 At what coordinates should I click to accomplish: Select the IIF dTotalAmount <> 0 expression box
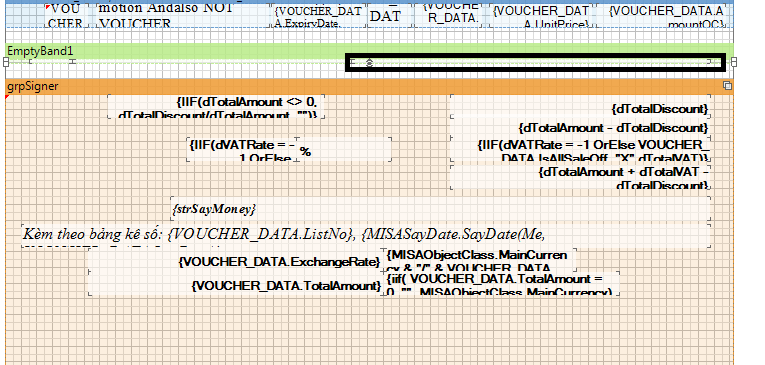pos(216,106)
